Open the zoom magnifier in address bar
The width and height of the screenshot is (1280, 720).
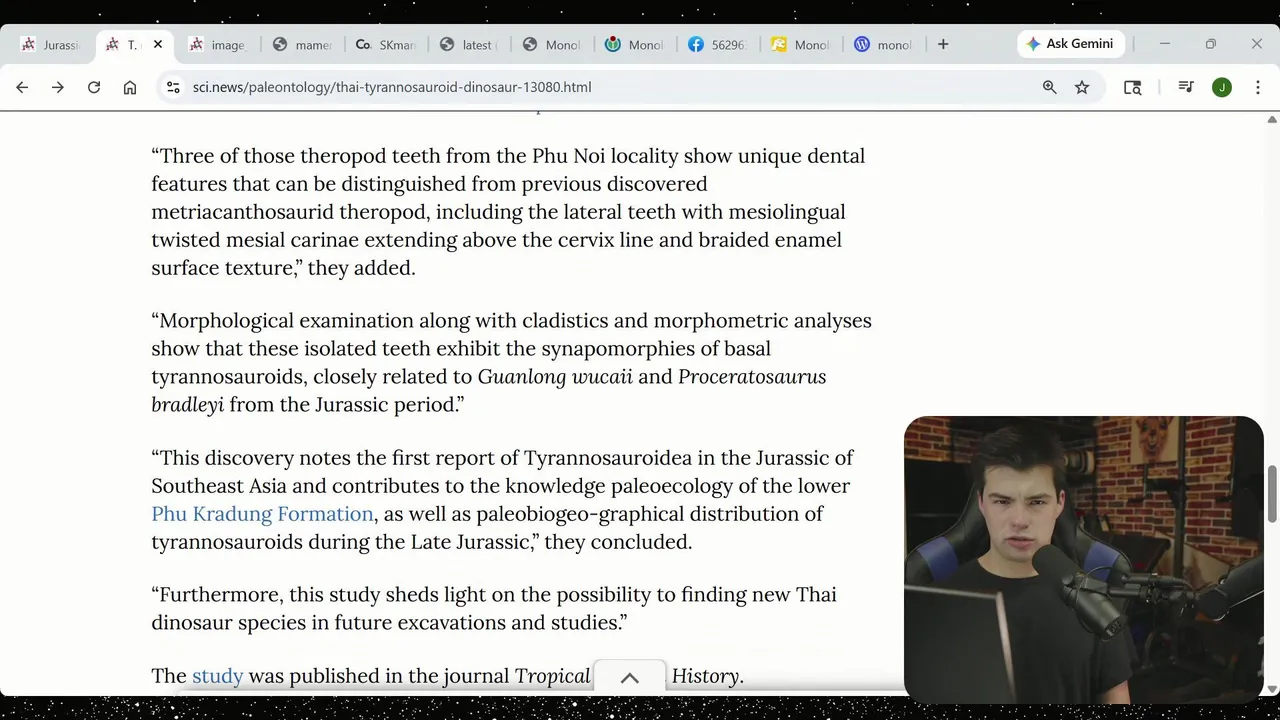(x=1049, y=87)
